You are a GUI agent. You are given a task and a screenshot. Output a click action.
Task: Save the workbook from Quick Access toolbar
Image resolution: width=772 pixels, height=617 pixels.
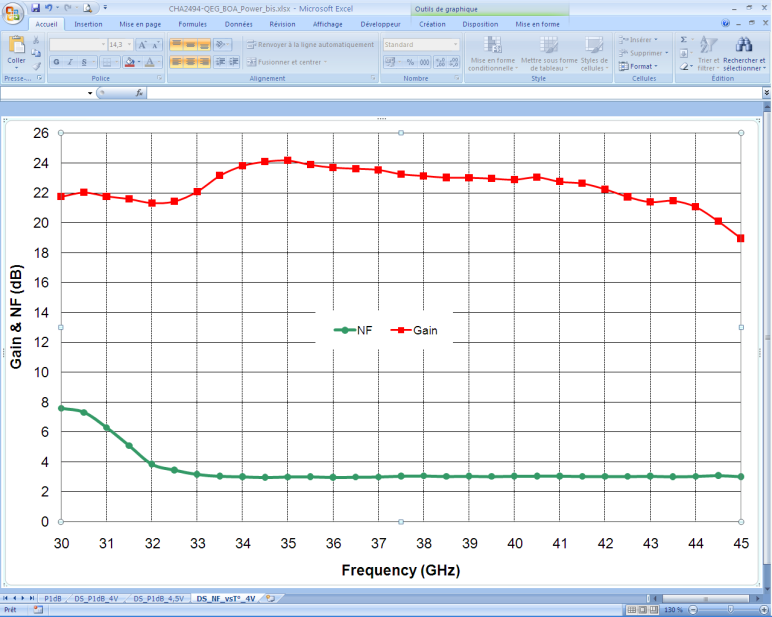(35, 8)
